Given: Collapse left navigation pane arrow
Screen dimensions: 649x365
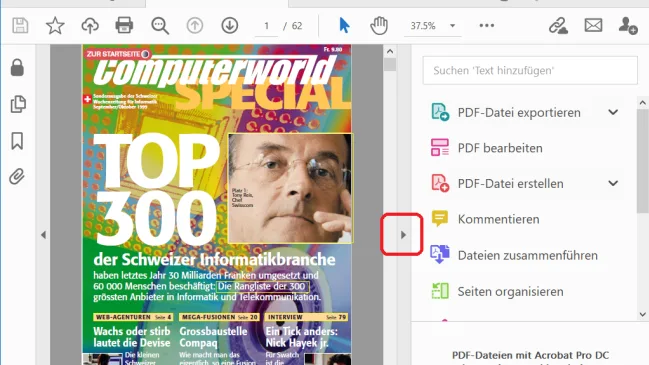Looking at the screenshot, I should pyautogui.click(x=43, y=235).
